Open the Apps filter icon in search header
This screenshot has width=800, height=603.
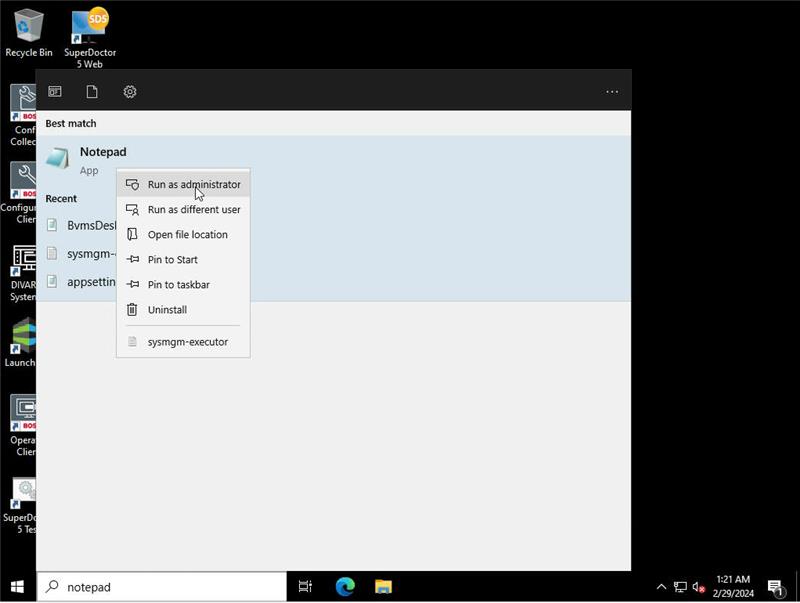coord(55,92)
